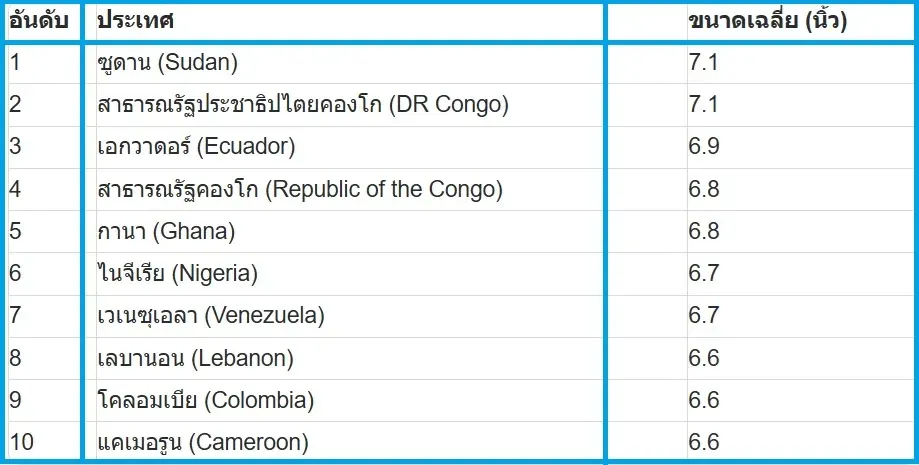Image resolution: width=919 pixels, height=465 pixels.
Task: Click the โคลอมเบีย (Colombia) cell
Action: click(206, 400)
